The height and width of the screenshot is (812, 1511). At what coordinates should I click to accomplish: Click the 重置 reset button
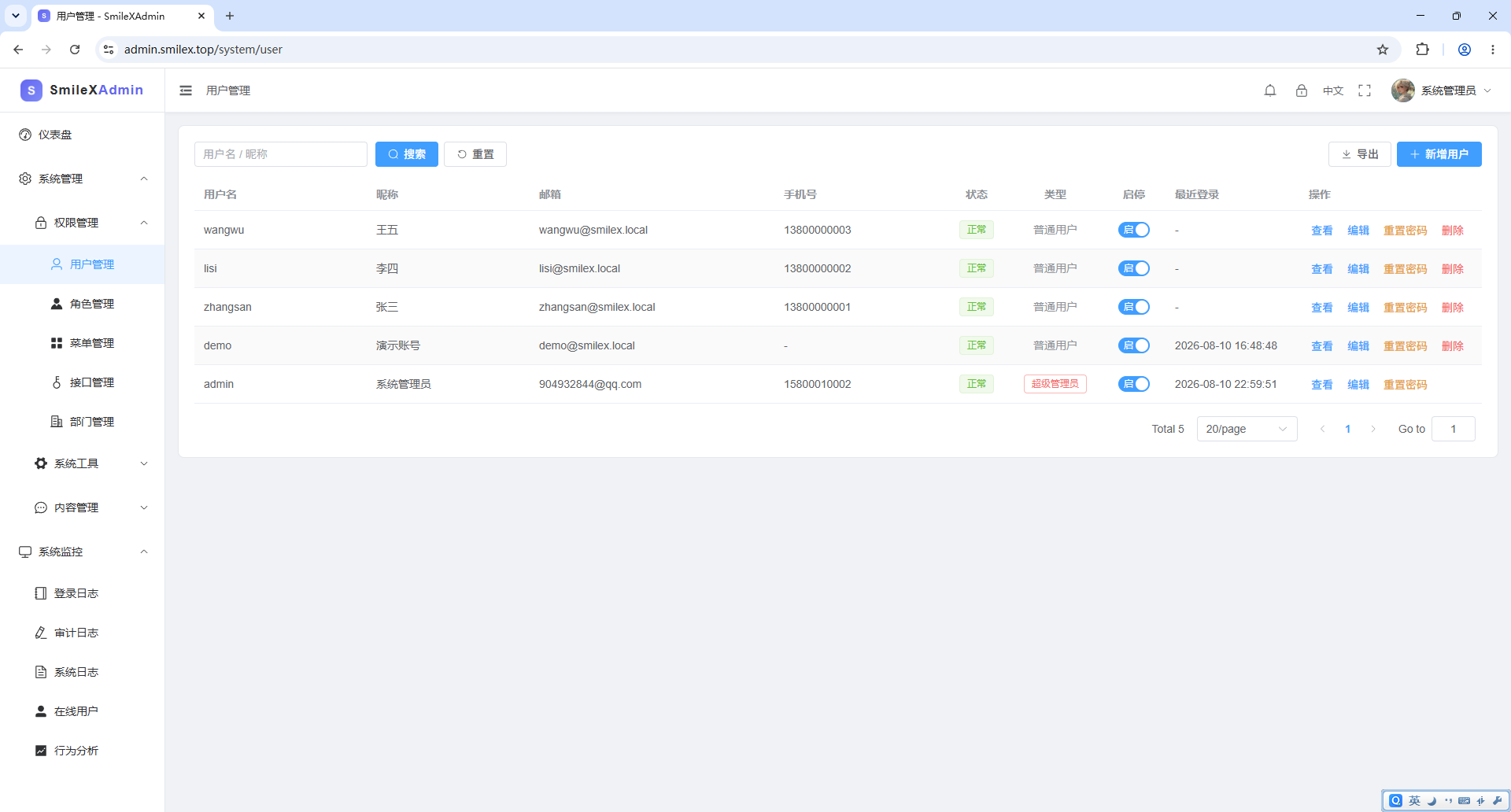(475, 154)
